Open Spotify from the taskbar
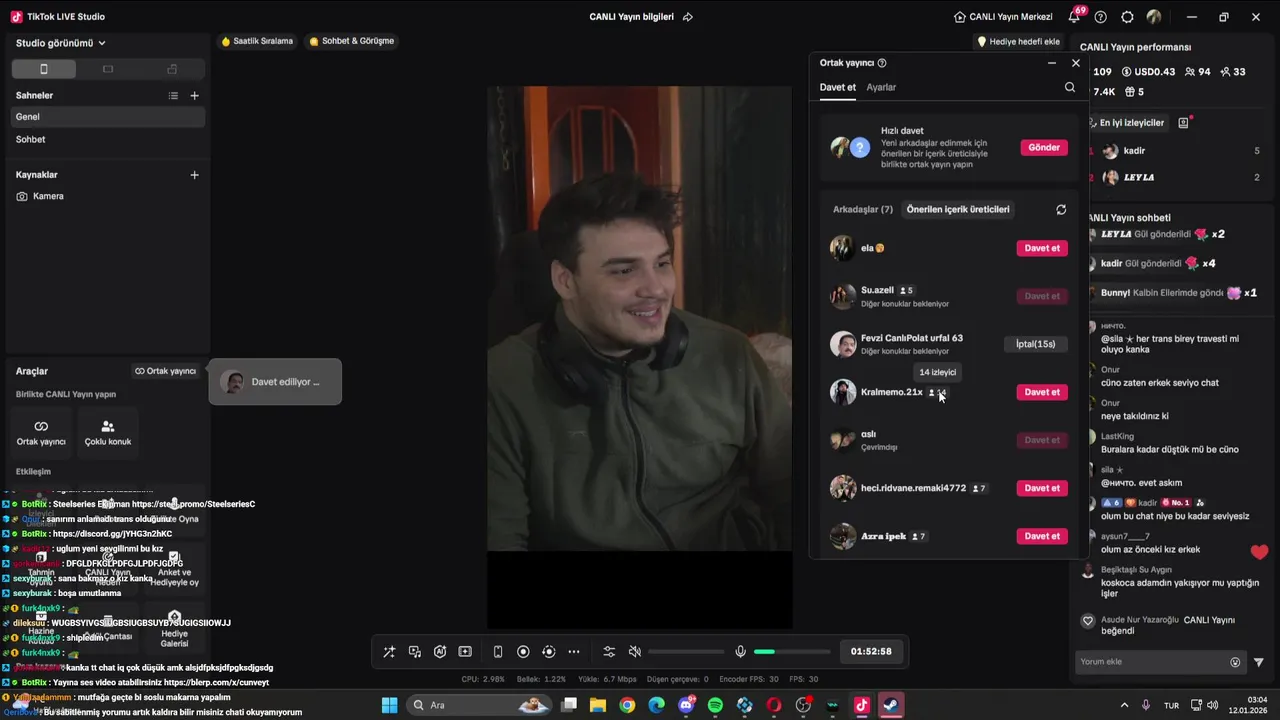The image size is (1280, 720). (x=715, y=705)
